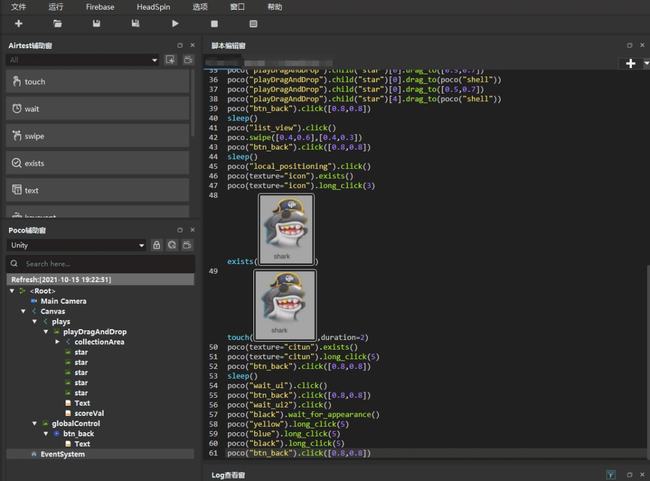Open the Unity mode dropdown in Poco panel

(x=77, y=244)
